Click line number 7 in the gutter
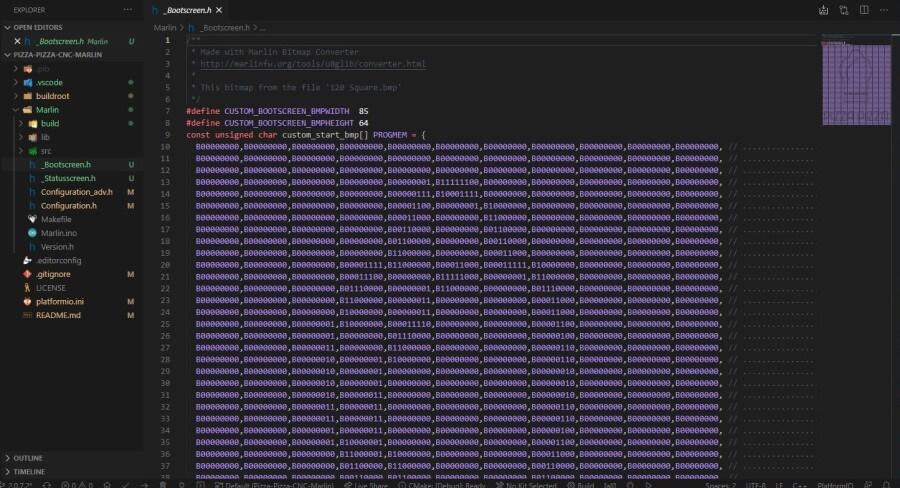The width and height of the screenshot is (900, 488). click(168, 111)
